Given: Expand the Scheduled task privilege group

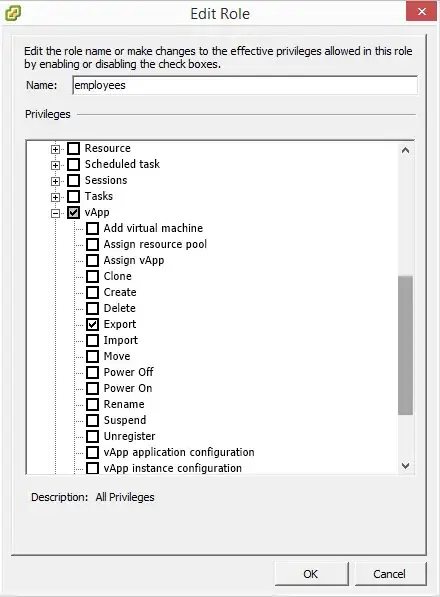Looking at the screenshot, I should coord(56,165).
